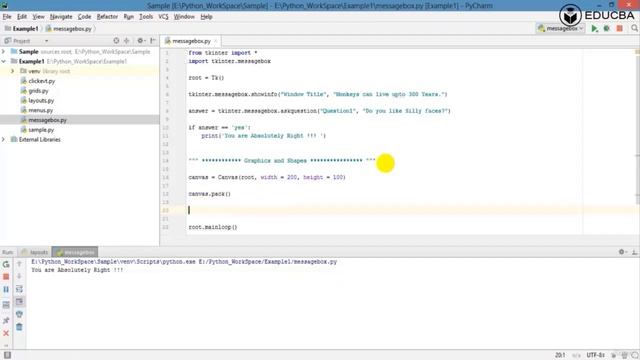Pause output in the Run panel
The image size is (640, 360).
click(x=6, y=289)
